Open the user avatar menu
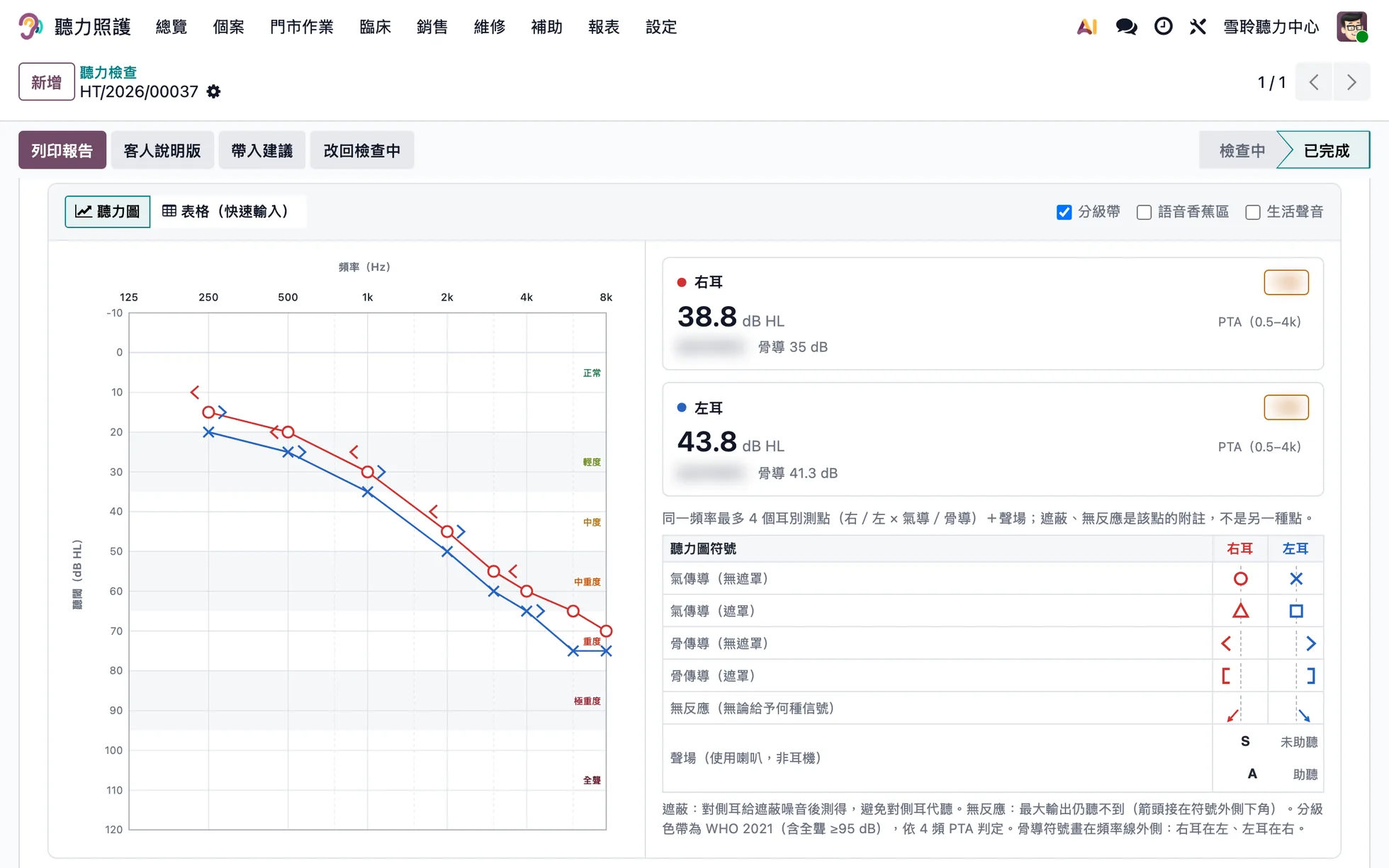 point(1352,27)
